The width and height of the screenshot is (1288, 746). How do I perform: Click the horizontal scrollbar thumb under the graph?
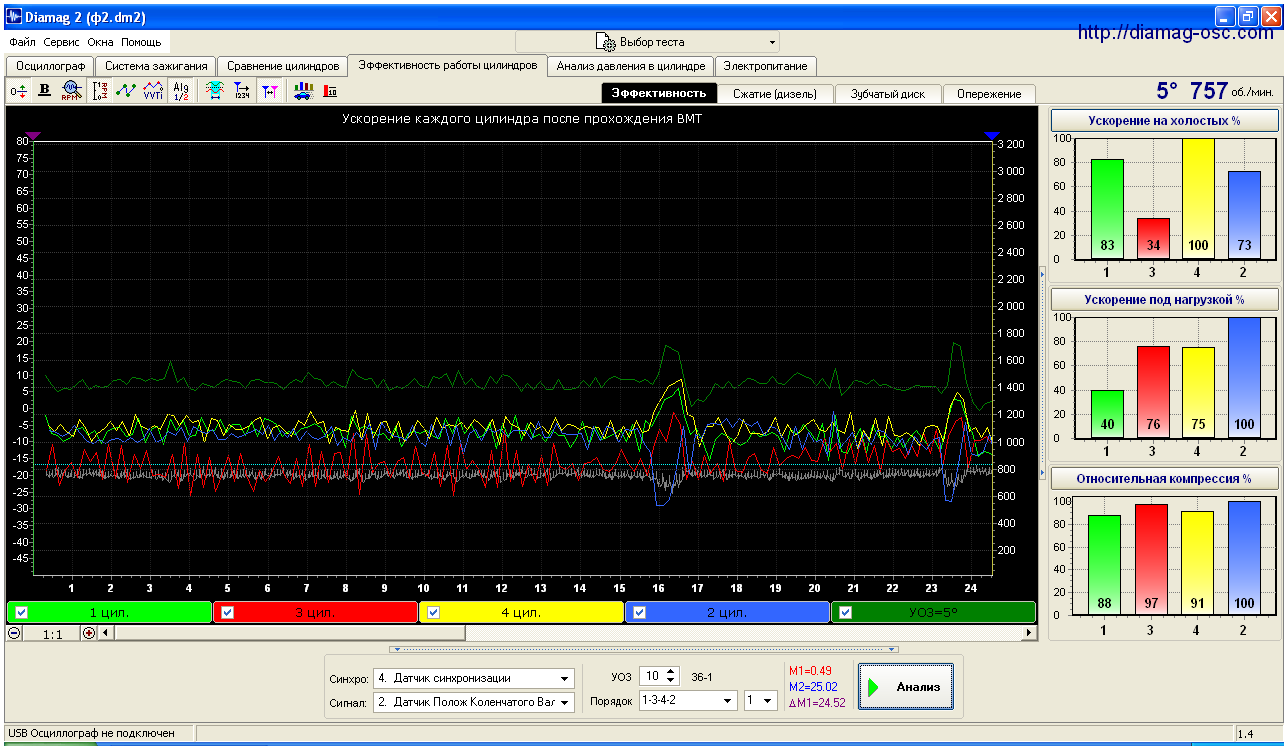[290, 633]
